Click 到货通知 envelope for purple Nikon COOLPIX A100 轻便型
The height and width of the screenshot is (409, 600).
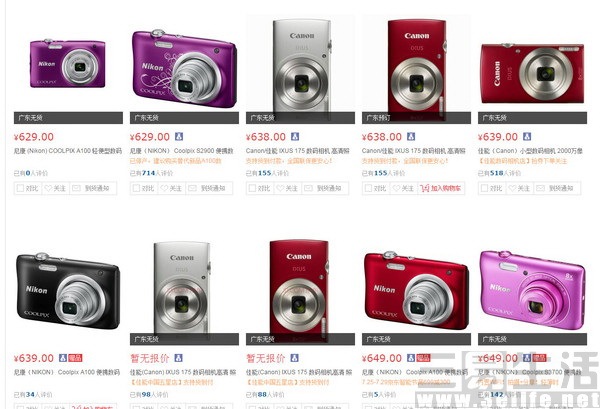(93, 188)
